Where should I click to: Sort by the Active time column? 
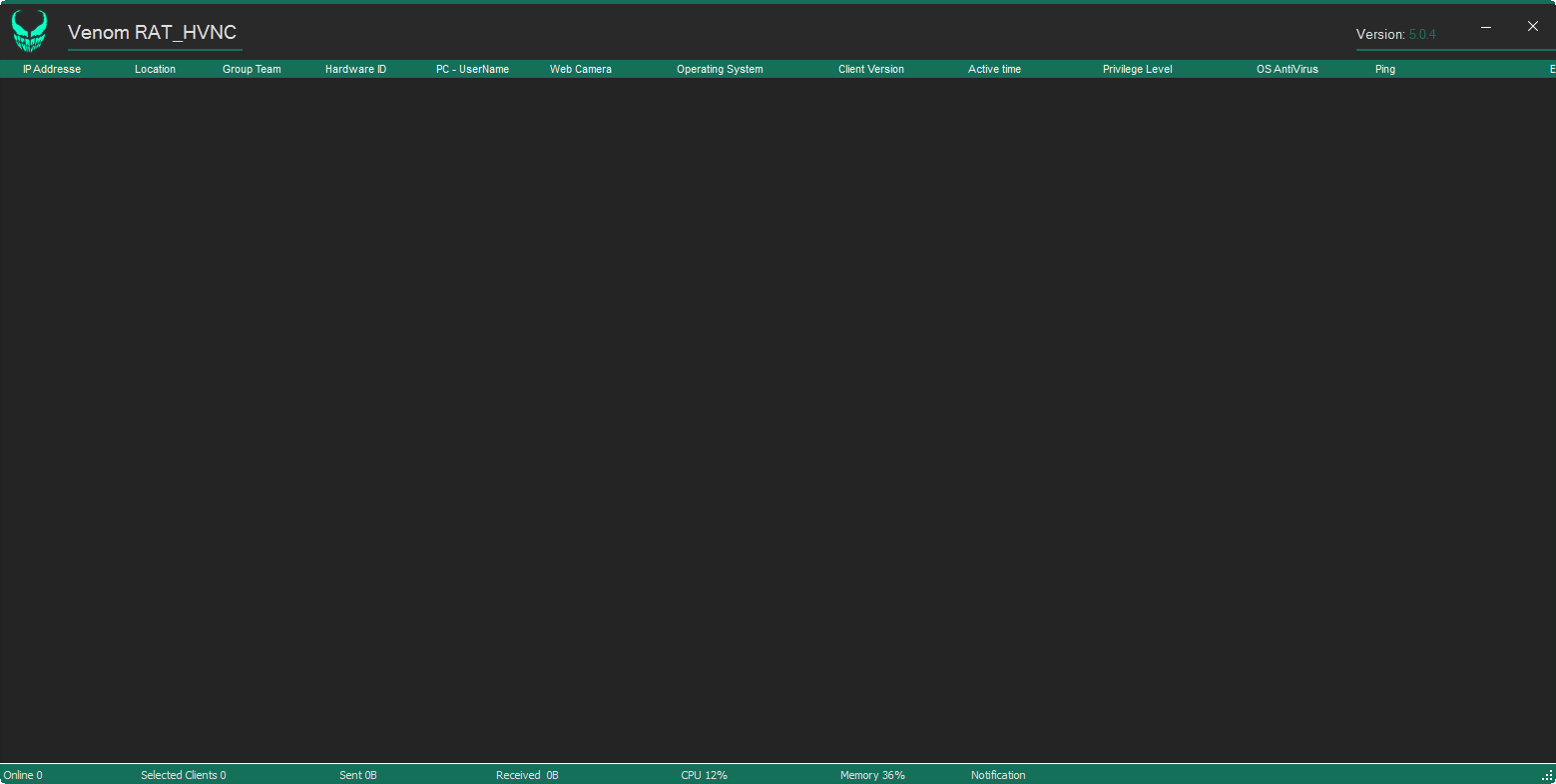point(994,69)
